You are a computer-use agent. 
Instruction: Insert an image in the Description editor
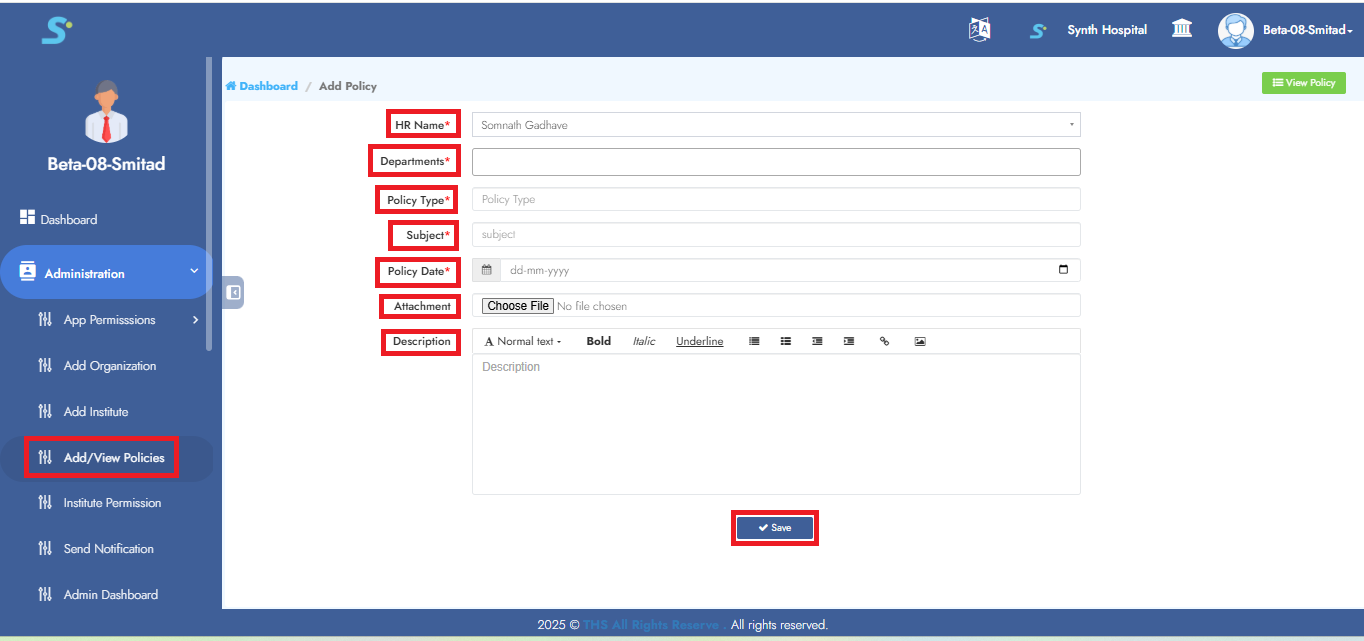(x=919, y=342)
